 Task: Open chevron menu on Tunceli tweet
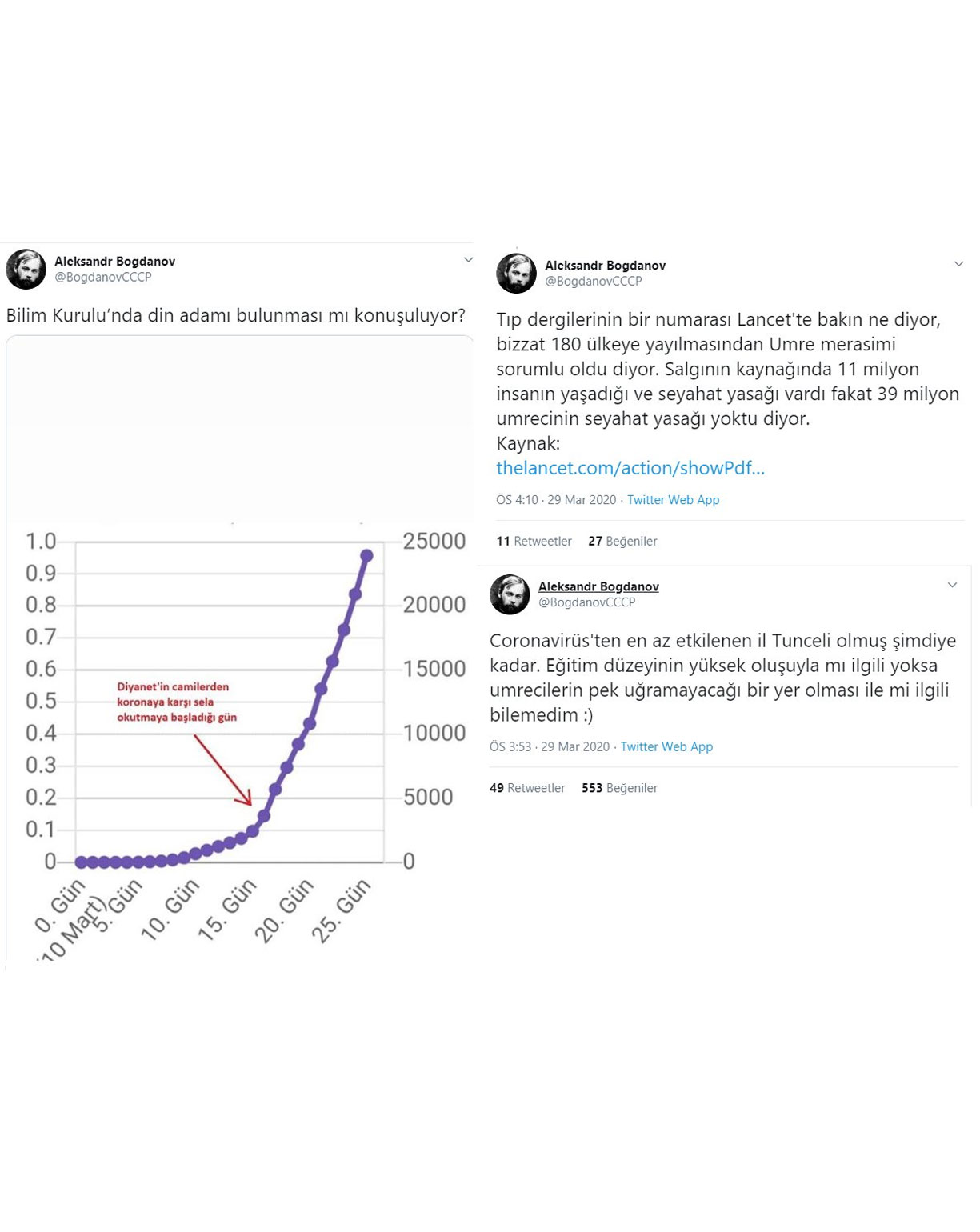click(952, 586)
